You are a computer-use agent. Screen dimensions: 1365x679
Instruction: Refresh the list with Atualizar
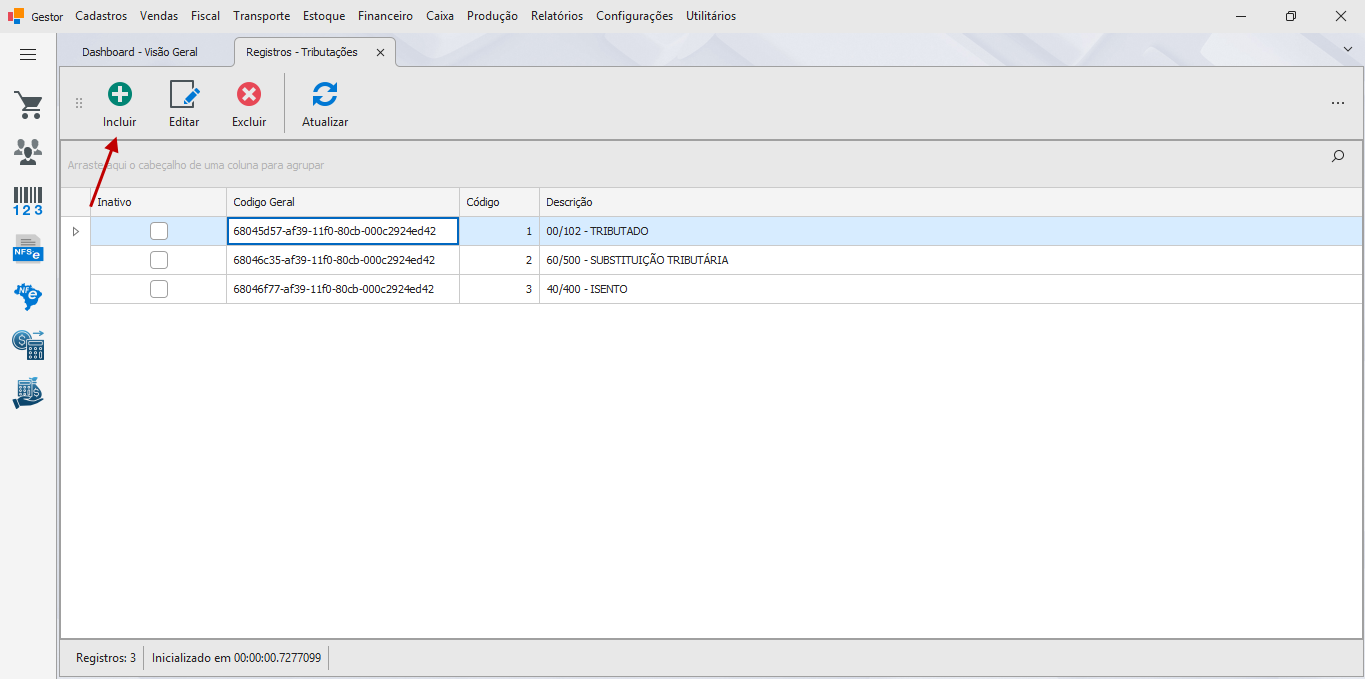click(325, 104)
